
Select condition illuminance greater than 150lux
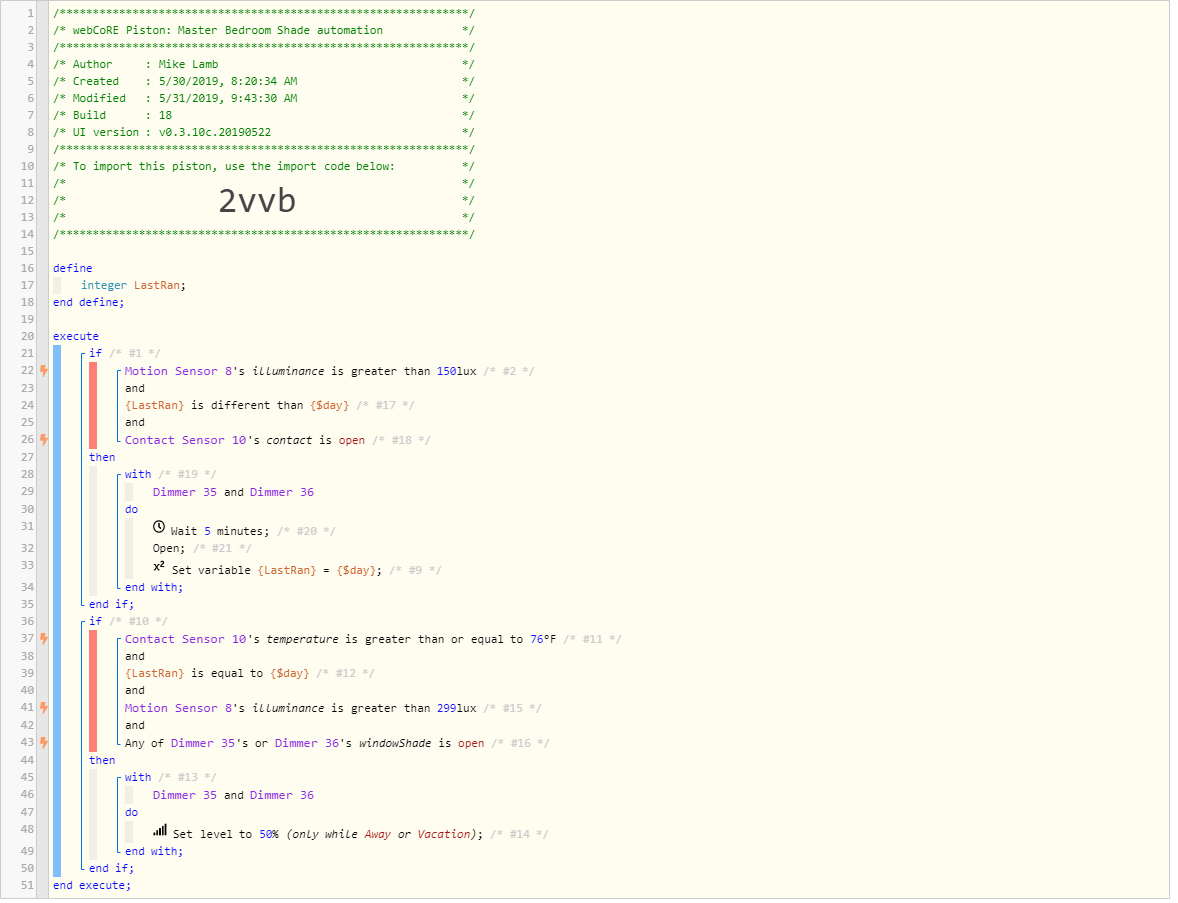(301, 373)
